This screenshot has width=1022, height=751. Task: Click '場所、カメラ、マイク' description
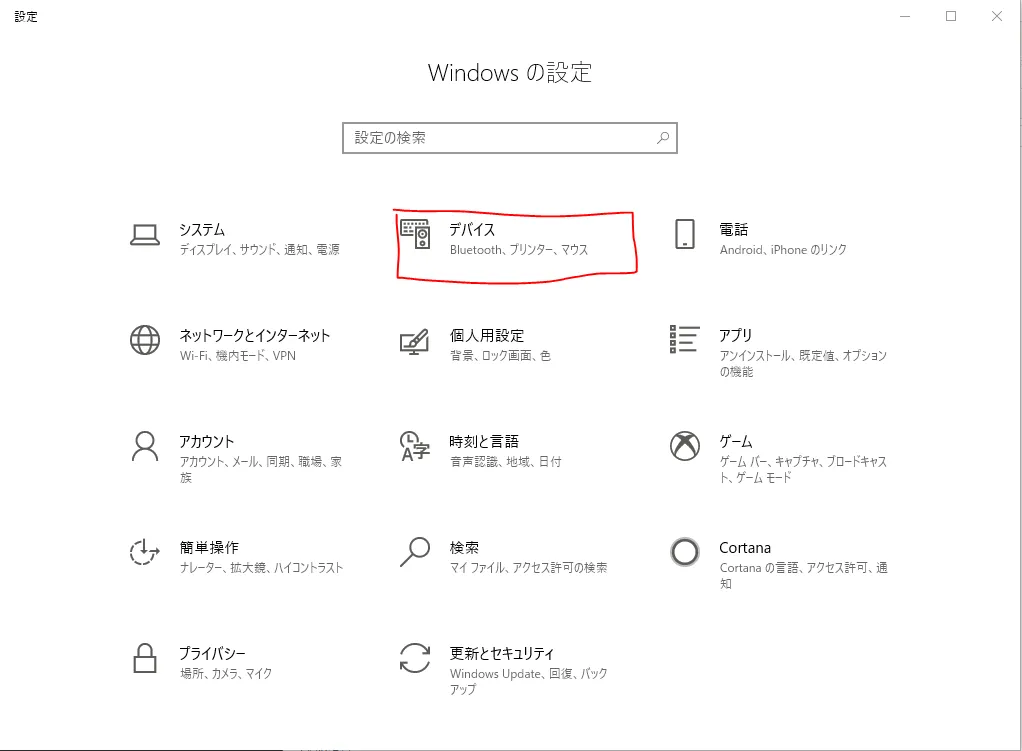pos(226,673)
